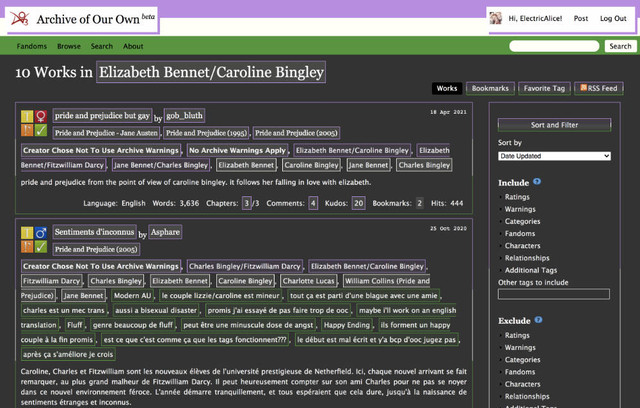Switch to the Bookmarks tab
The width and height of the screenshot is (640, 408).
click(x=490, y=88)
